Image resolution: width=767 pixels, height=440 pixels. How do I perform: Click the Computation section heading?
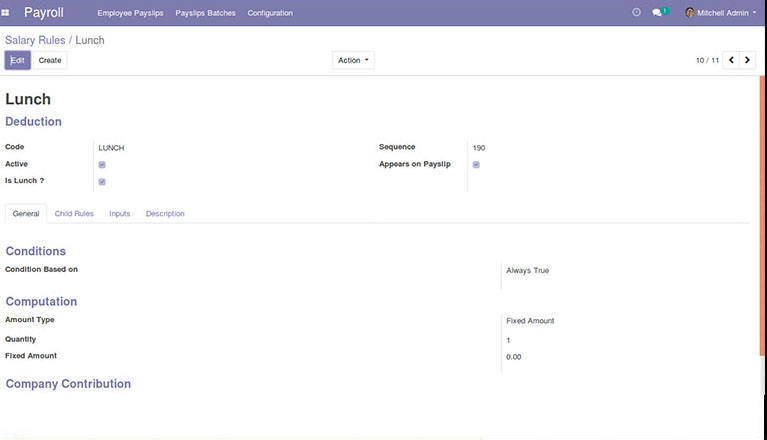41,301
